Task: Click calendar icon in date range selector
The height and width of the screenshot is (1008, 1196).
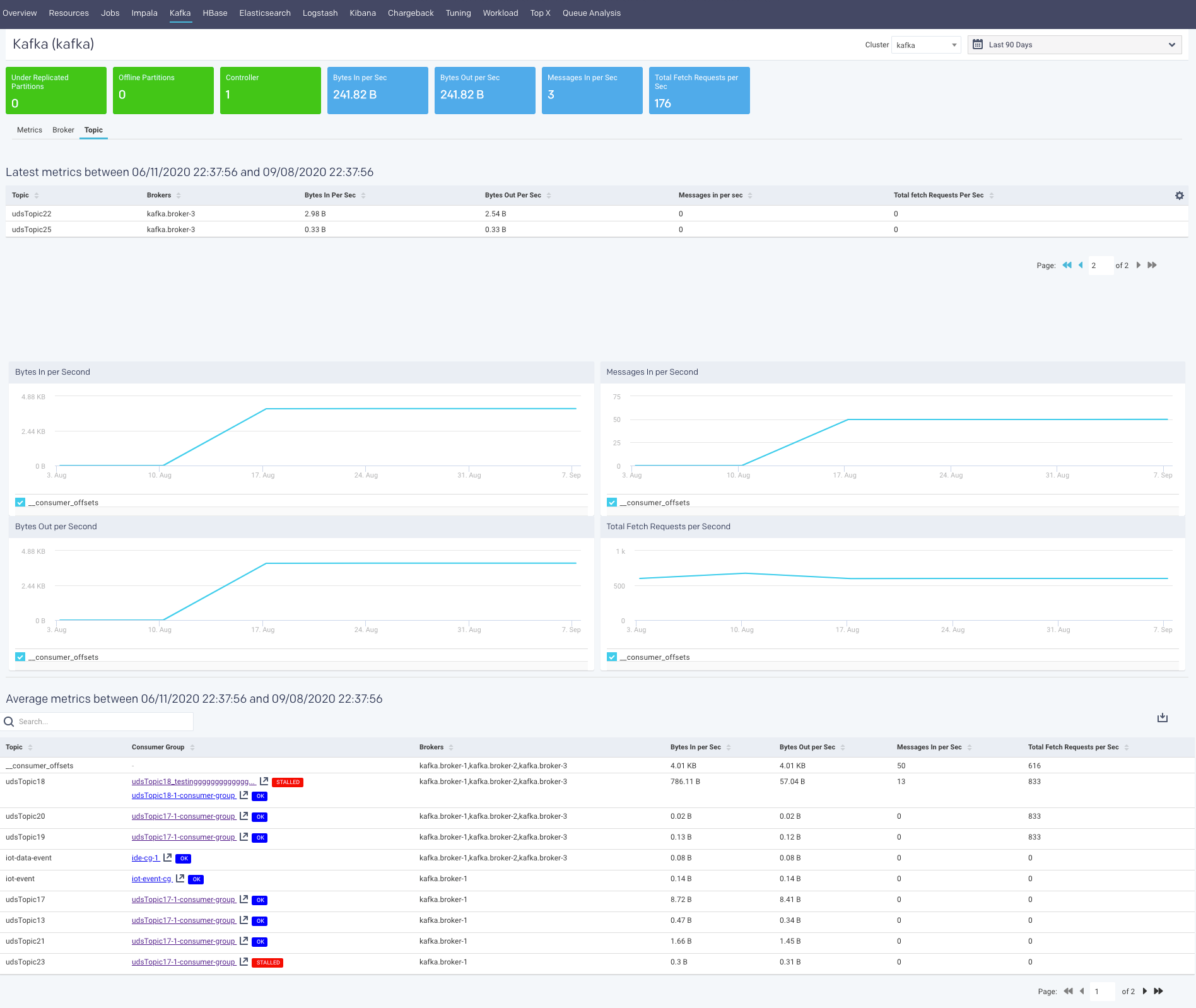Action: pos(978,44)
